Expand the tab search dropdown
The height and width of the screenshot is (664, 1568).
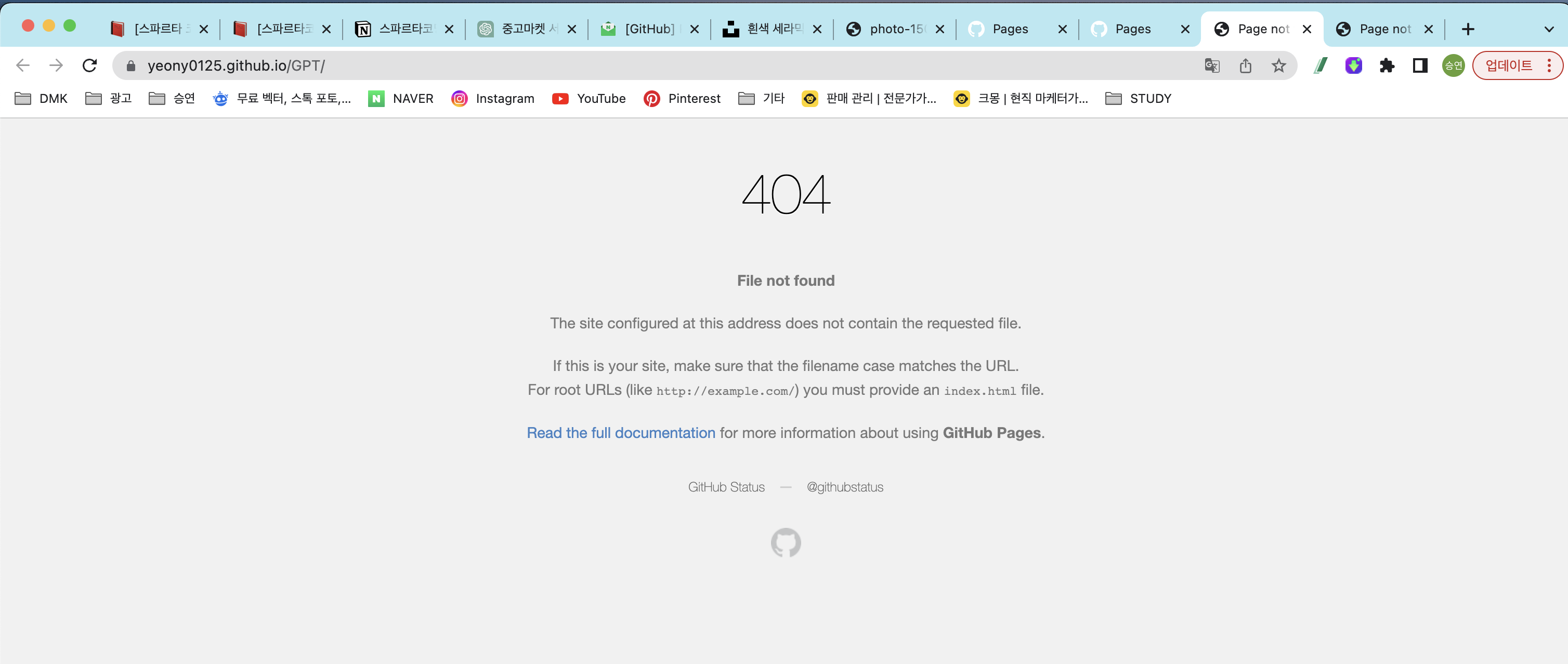1549,29
